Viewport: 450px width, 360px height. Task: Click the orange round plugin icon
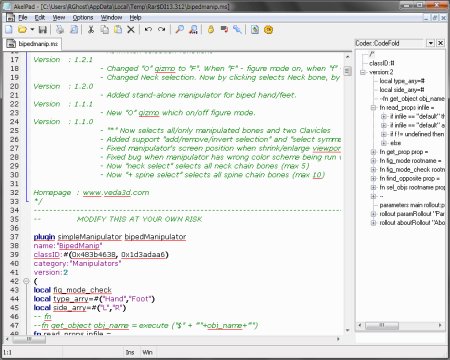pyautogui.click(x=268, y=30)
